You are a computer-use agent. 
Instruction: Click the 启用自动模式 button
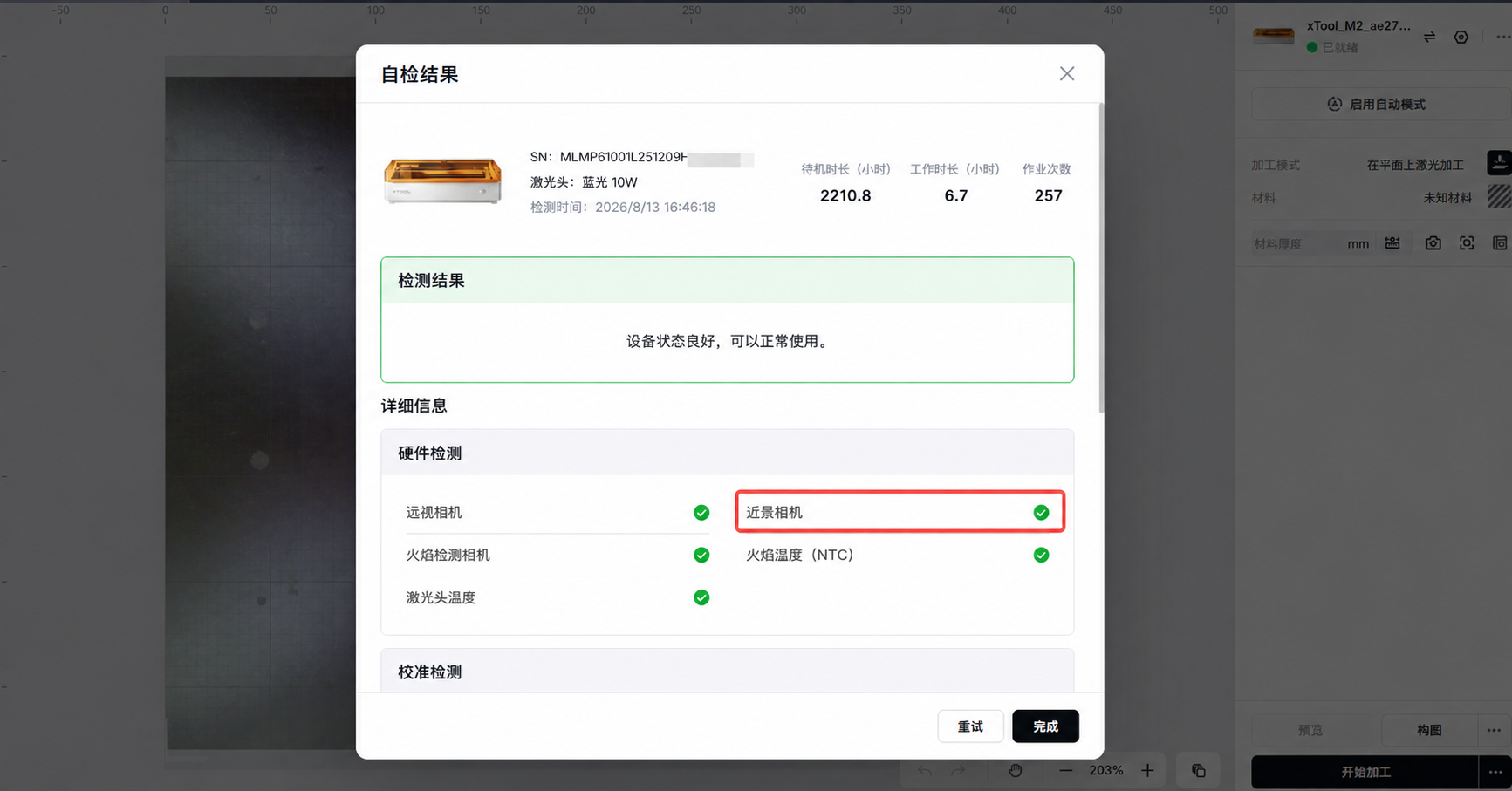pyautogui.click(x=1381, y=104)
